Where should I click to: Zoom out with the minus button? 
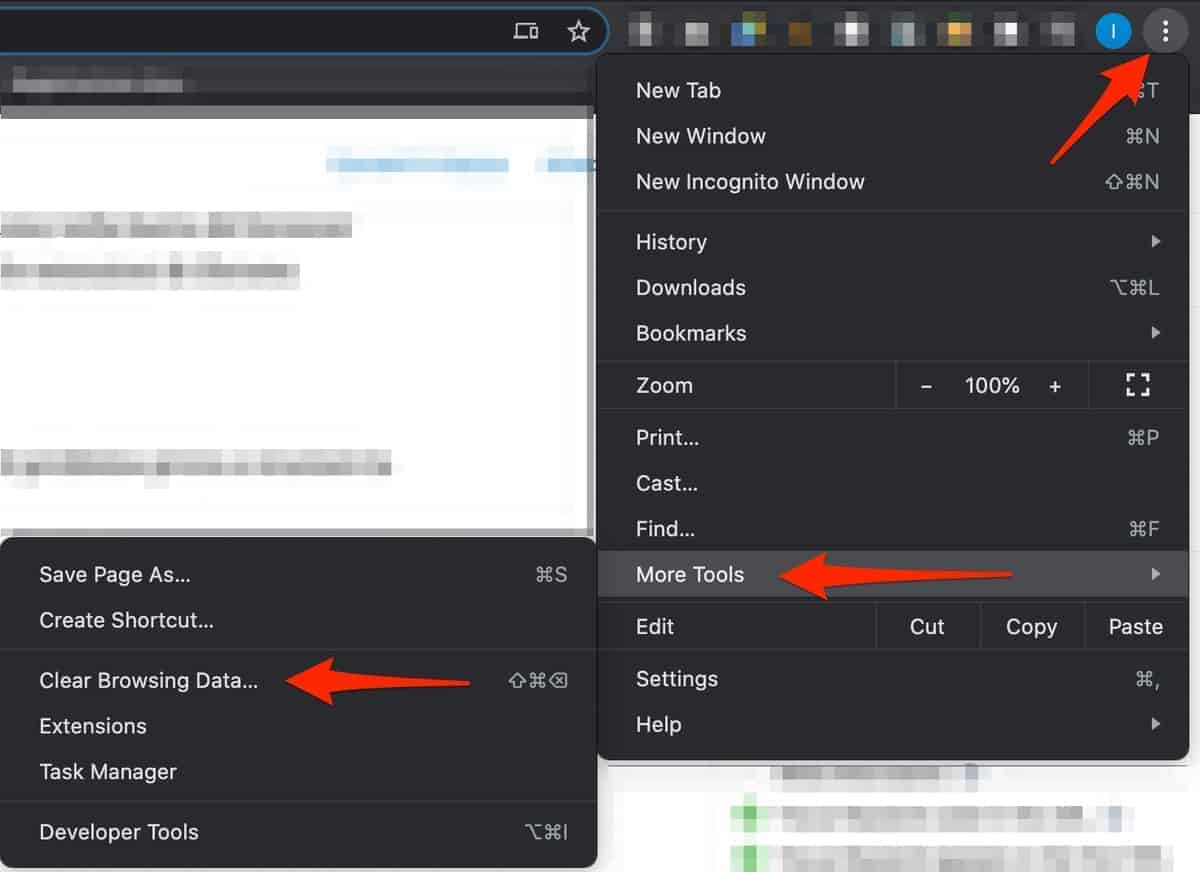[926, 386]
